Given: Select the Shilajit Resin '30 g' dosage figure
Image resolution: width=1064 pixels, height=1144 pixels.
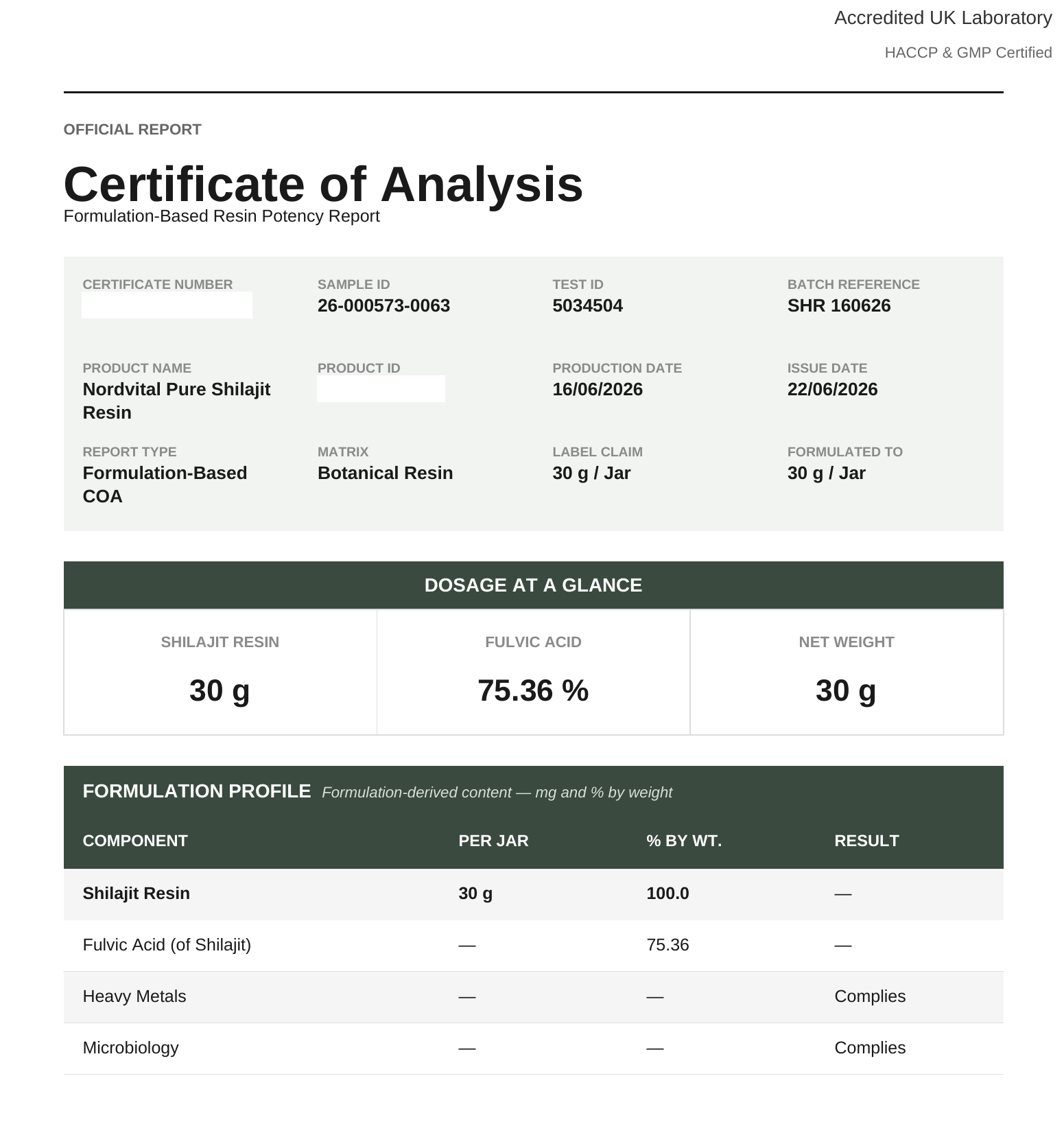Looking at the screenshot, I should (x=220, y=691).
